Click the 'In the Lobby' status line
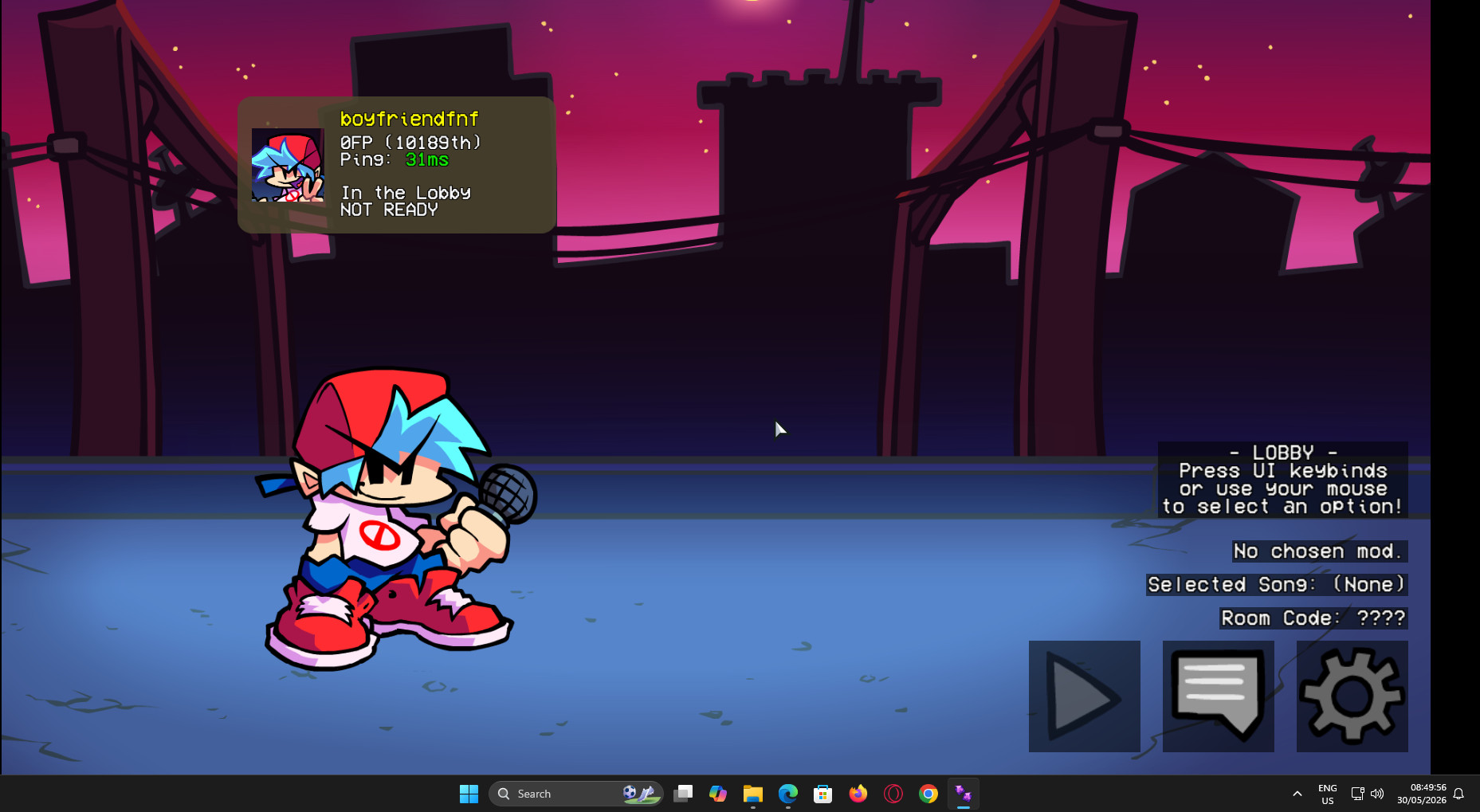 pyautogui.click(x=406, y=193)
